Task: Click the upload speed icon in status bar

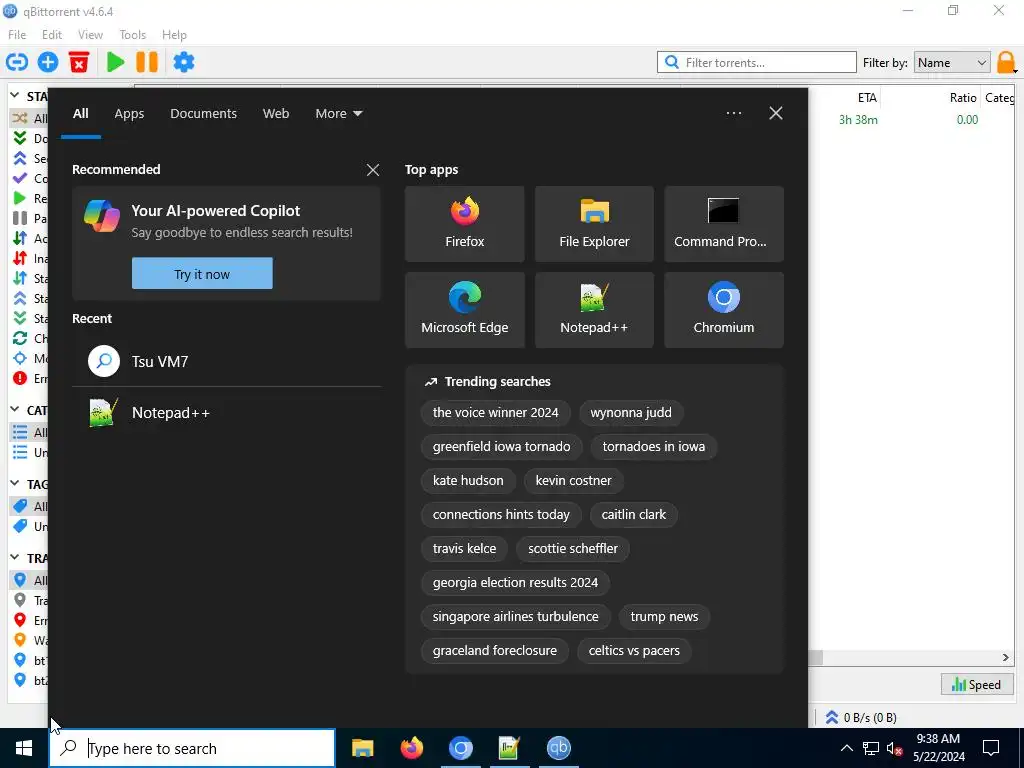Action: [832, 717]
